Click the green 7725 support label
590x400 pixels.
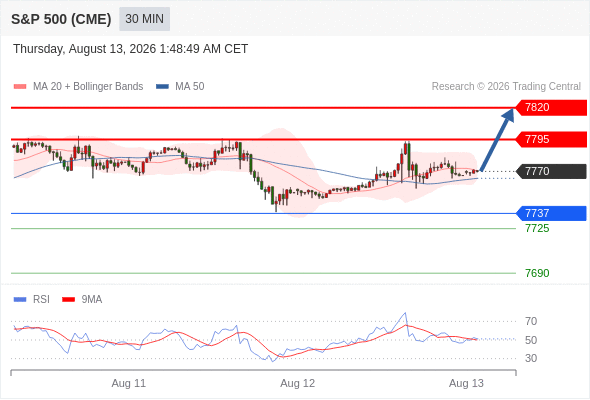click(x=537, y=228)
